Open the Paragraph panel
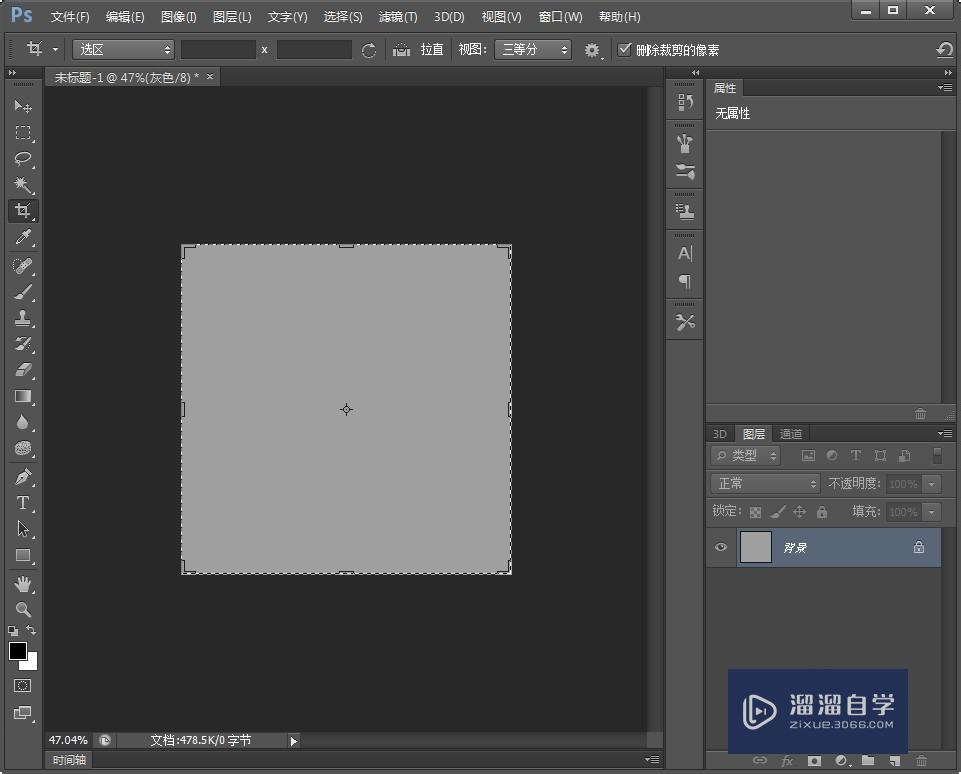Viewport: 961px width, 774px height. point(684,282)
